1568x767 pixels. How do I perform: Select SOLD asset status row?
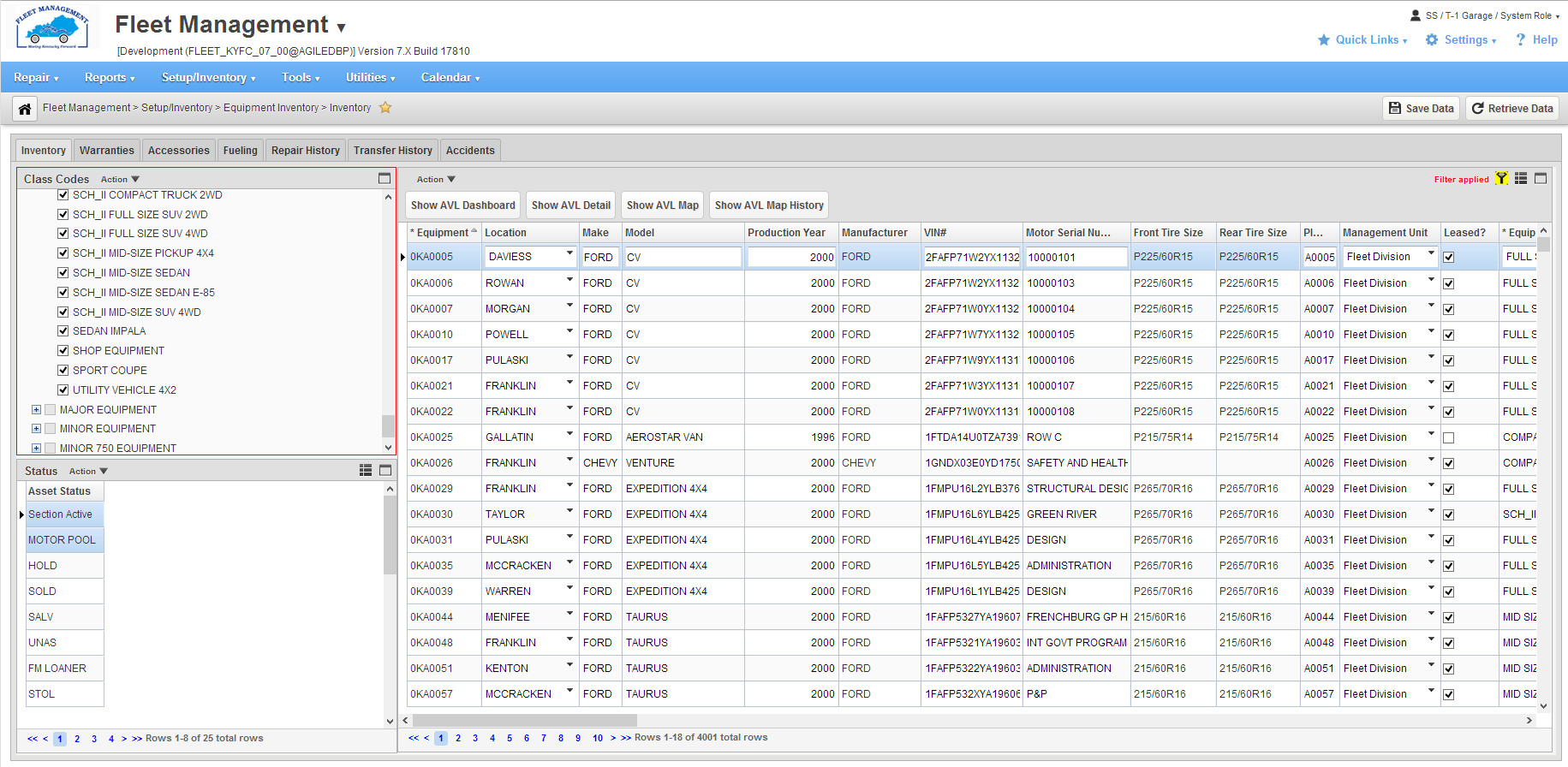(x=65, y=592)
